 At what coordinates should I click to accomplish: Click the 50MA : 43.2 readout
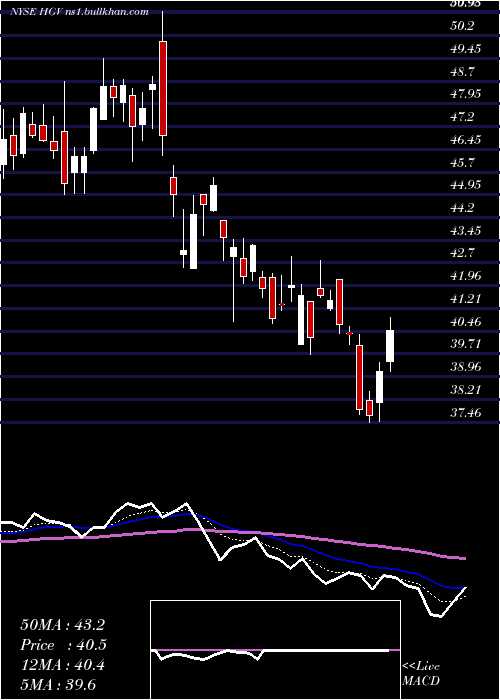(62, 625)
